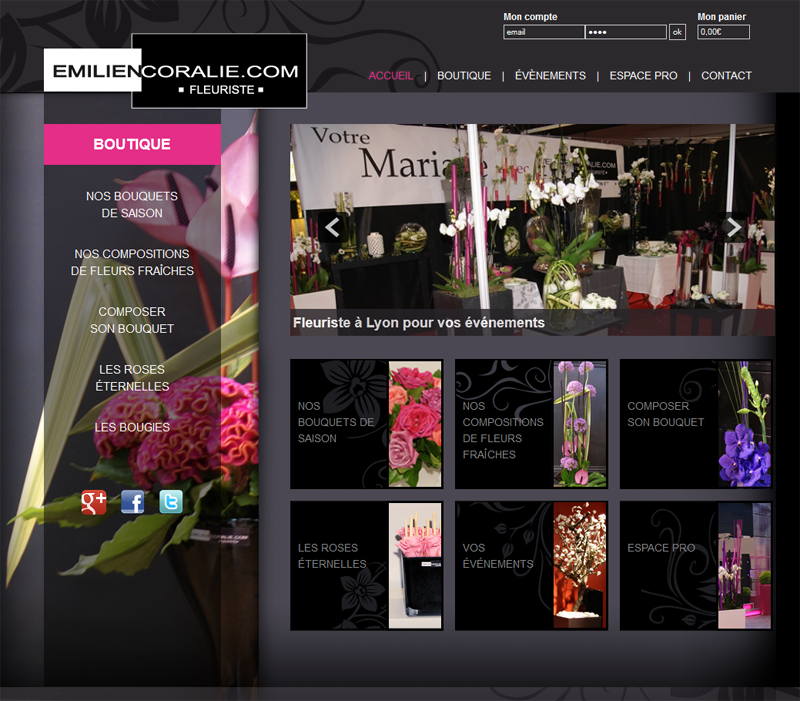
Task: Click the EmilienCoralie.com Fleuriste logo
Action: [175, 71]
